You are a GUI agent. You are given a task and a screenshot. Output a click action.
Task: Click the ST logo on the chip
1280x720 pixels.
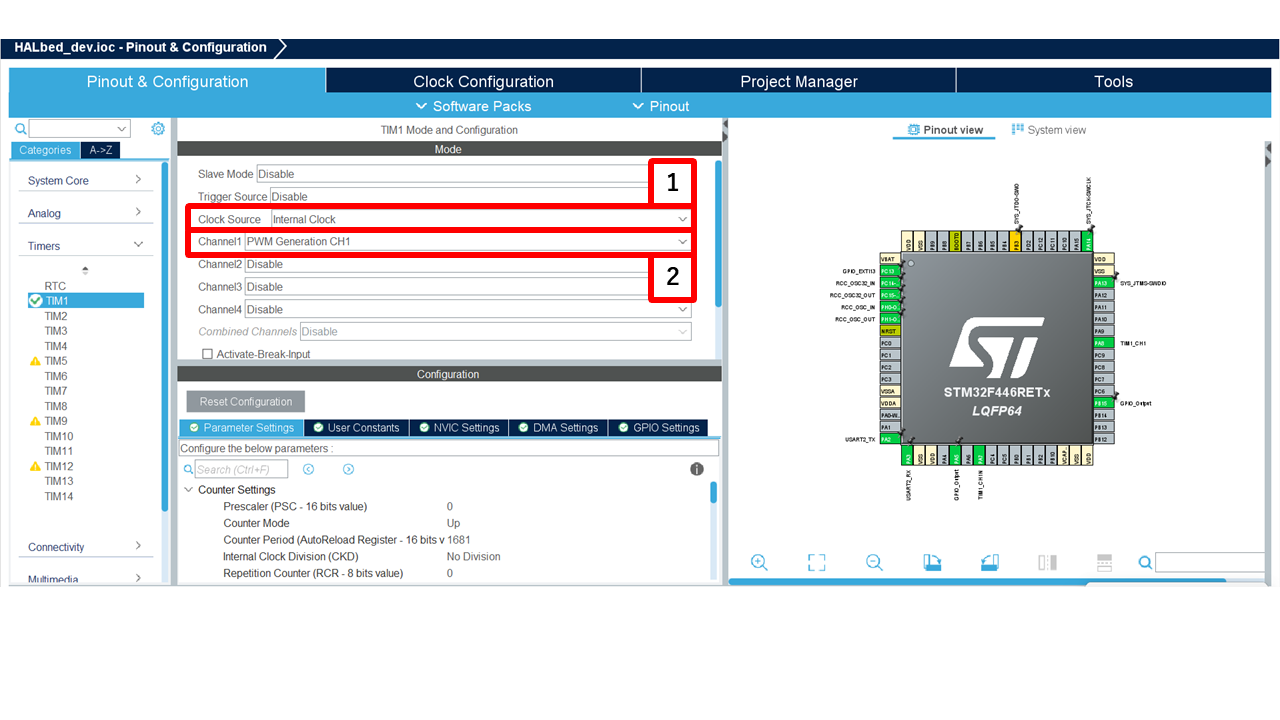coord(996,346)
